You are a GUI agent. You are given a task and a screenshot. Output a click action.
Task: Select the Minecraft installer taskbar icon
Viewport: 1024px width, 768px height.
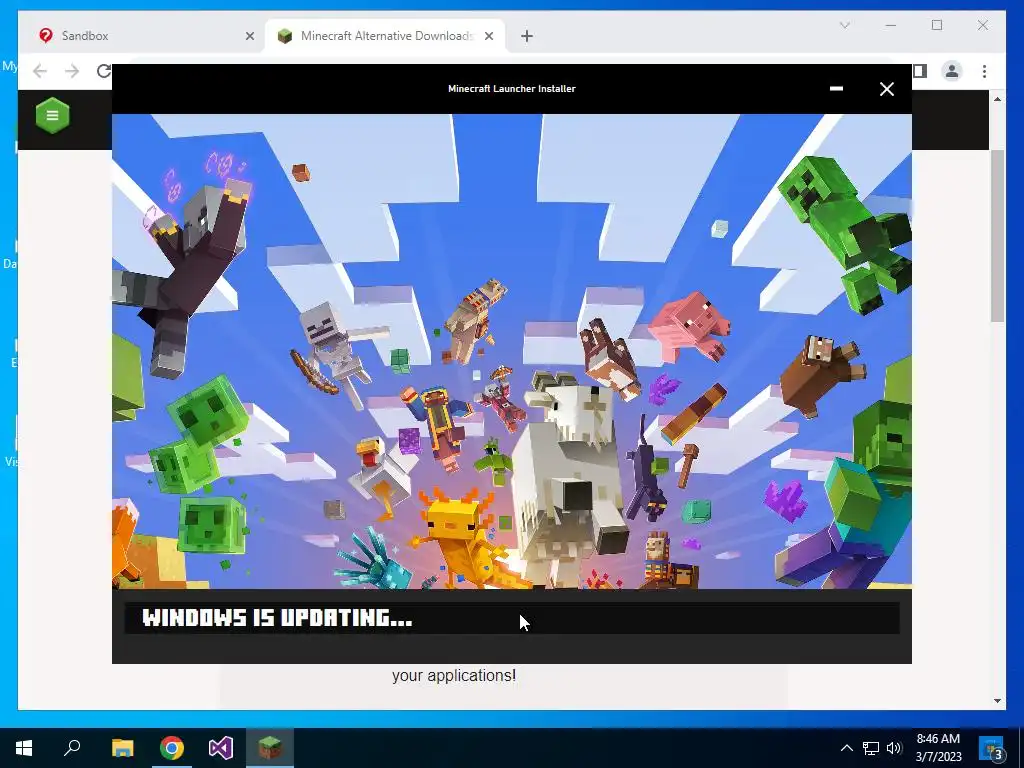(x=270, y=748)
